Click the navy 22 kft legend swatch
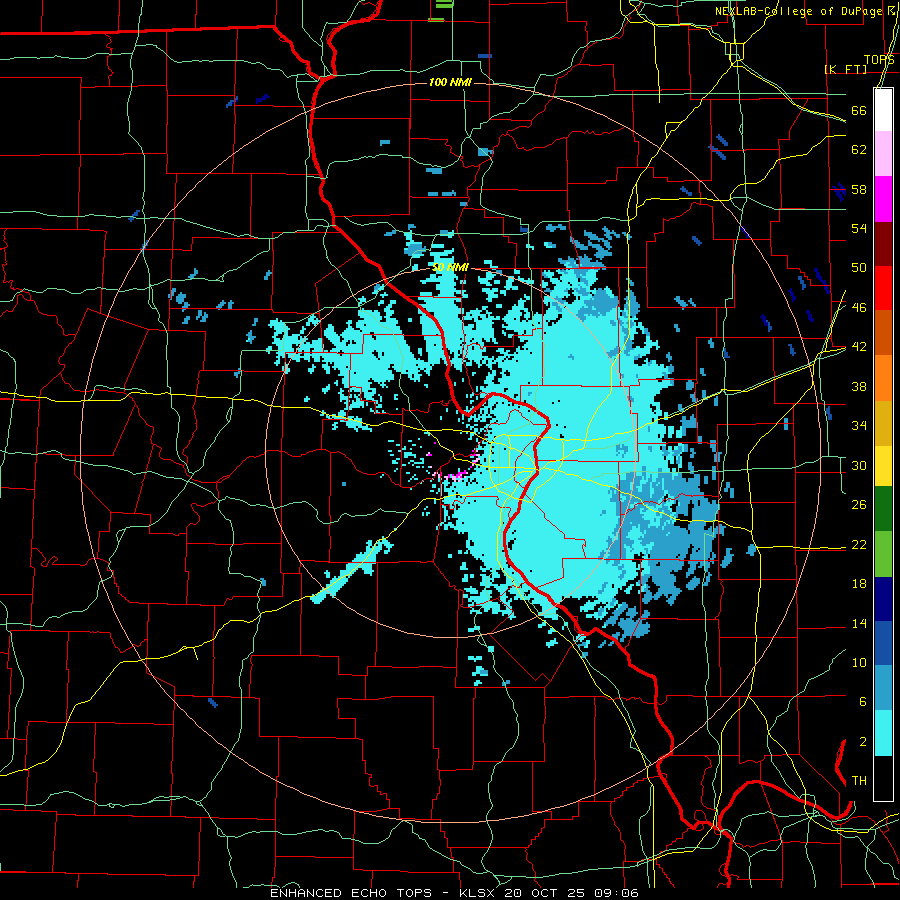Screen dimensions: 900x900 coord(883,600)
